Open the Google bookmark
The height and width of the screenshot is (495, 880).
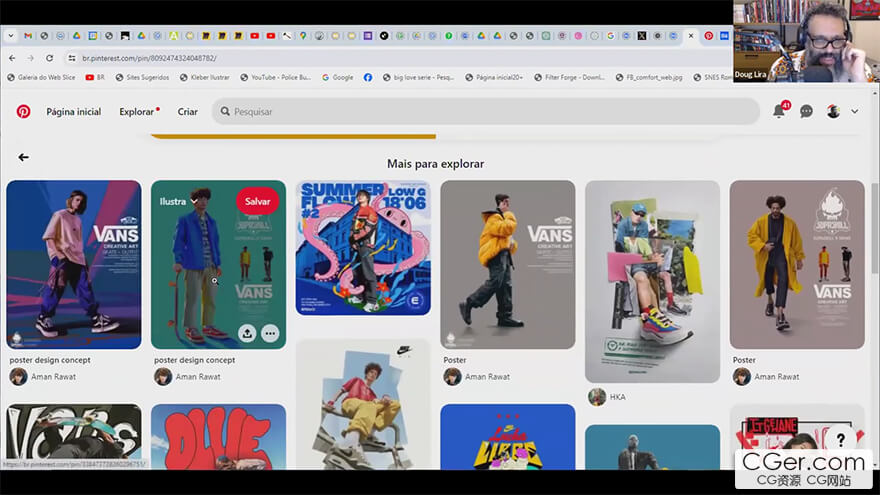(337, 77)
